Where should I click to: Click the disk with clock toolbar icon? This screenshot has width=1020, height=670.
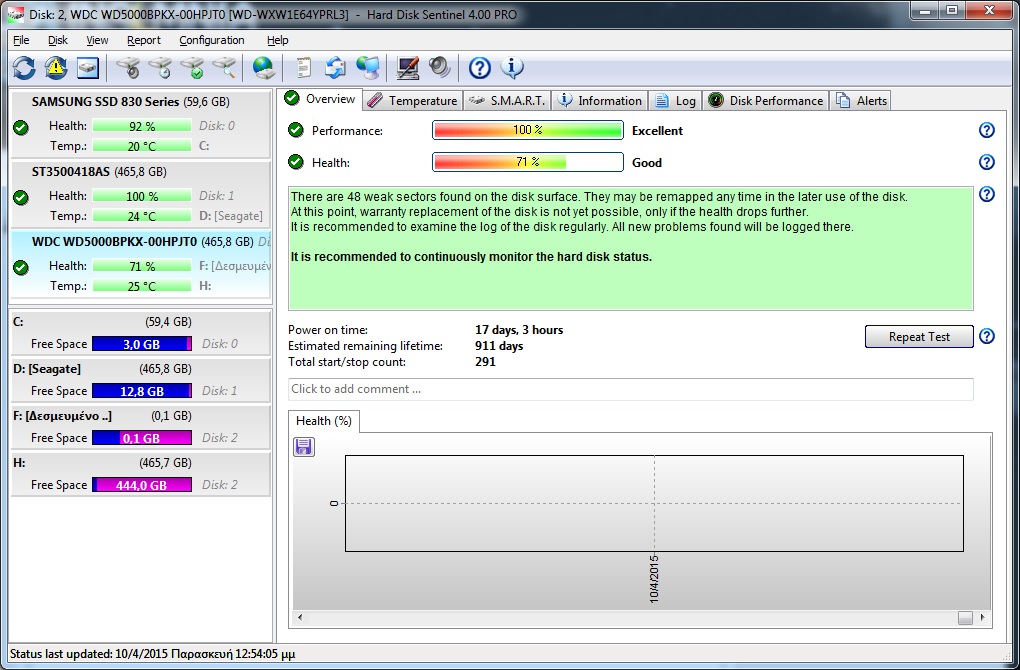pos(160,68)
